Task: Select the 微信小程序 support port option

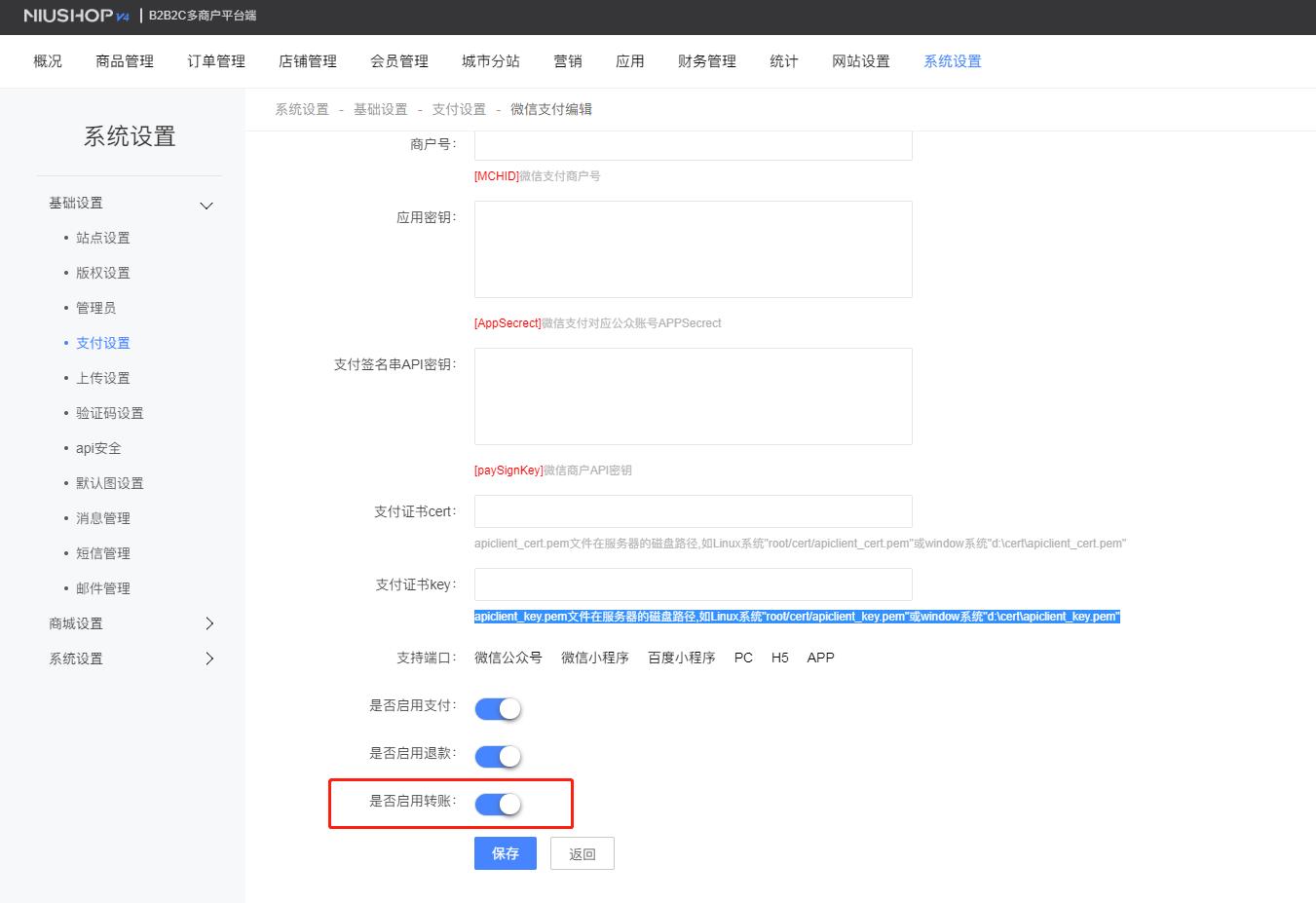Action: 594,658
